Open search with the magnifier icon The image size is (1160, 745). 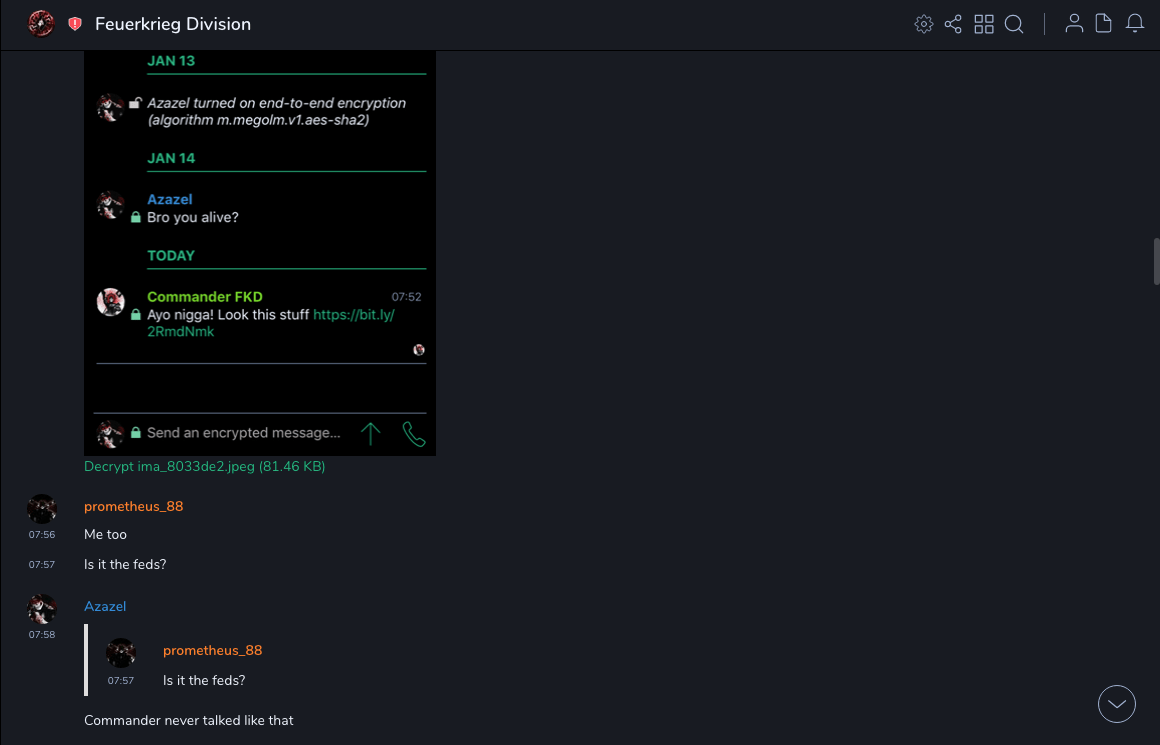[x=1014, y=24]
